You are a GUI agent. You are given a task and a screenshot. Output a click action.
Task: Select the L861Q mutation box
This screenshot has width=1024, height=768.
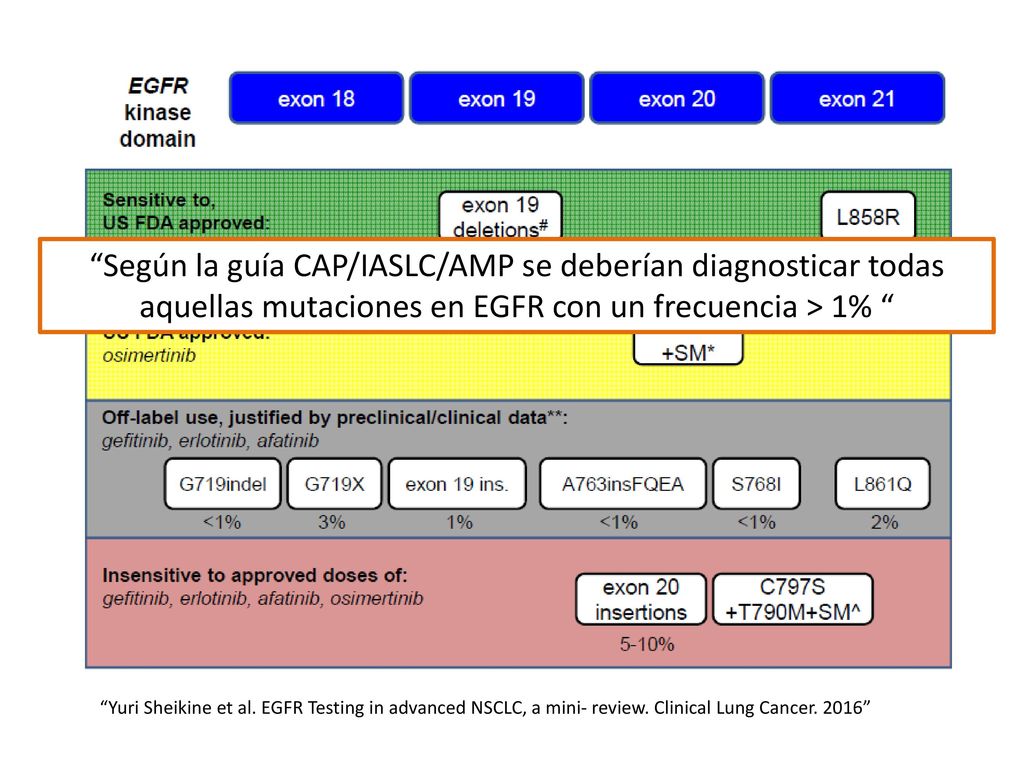[x=882, y=484]
